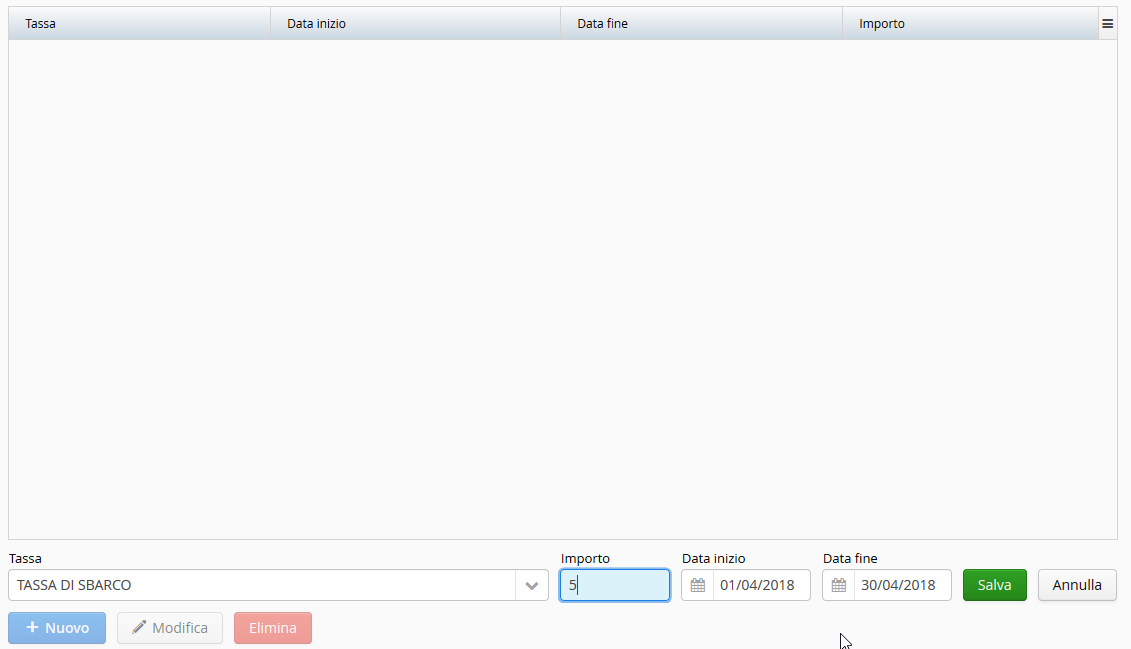Click the pencil icon on Modifica
1131x649 pixels.
point(139,628)
